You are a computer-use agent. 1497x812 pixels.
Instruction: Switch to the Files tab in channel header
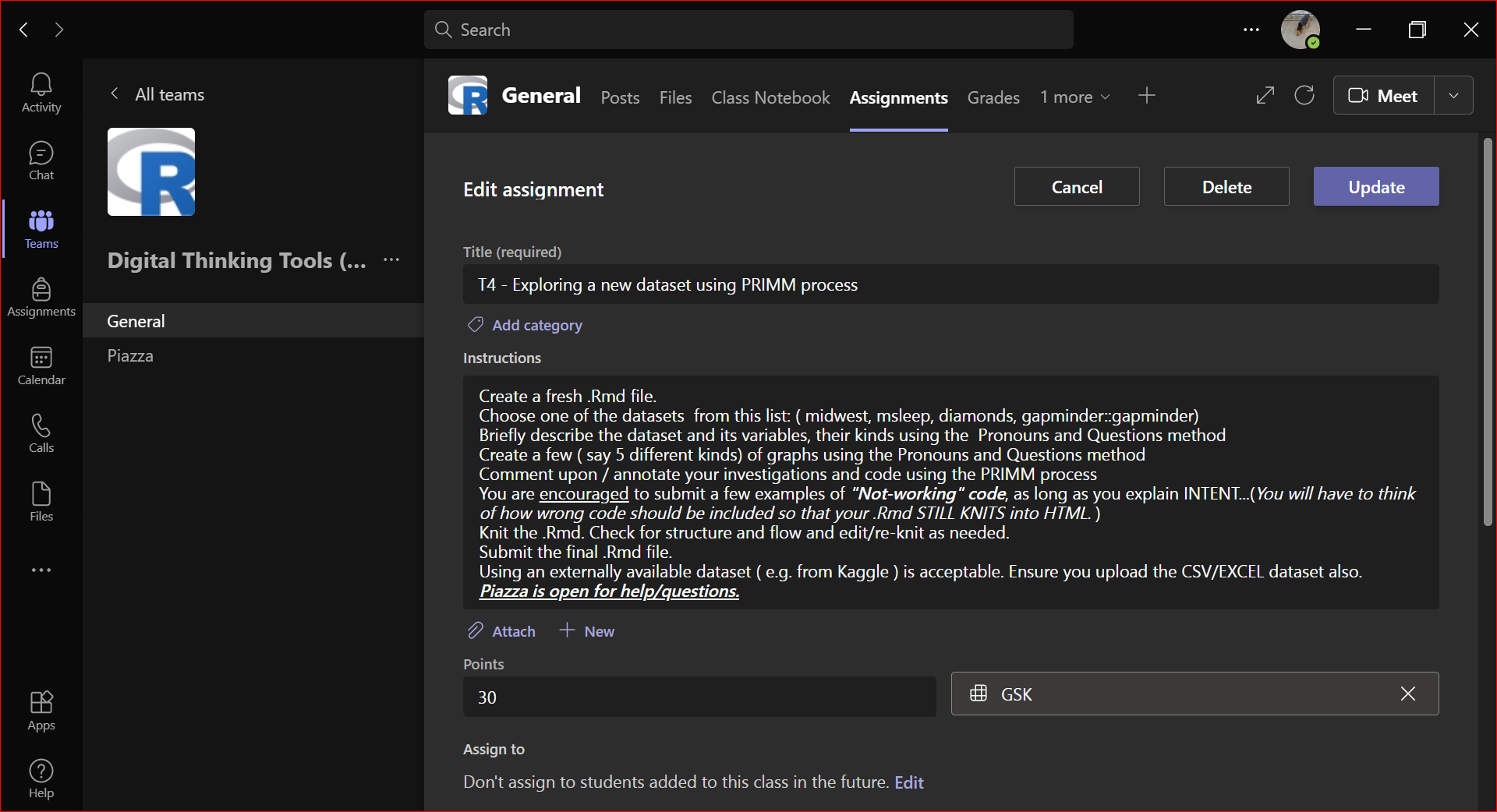tap(675, 97)
